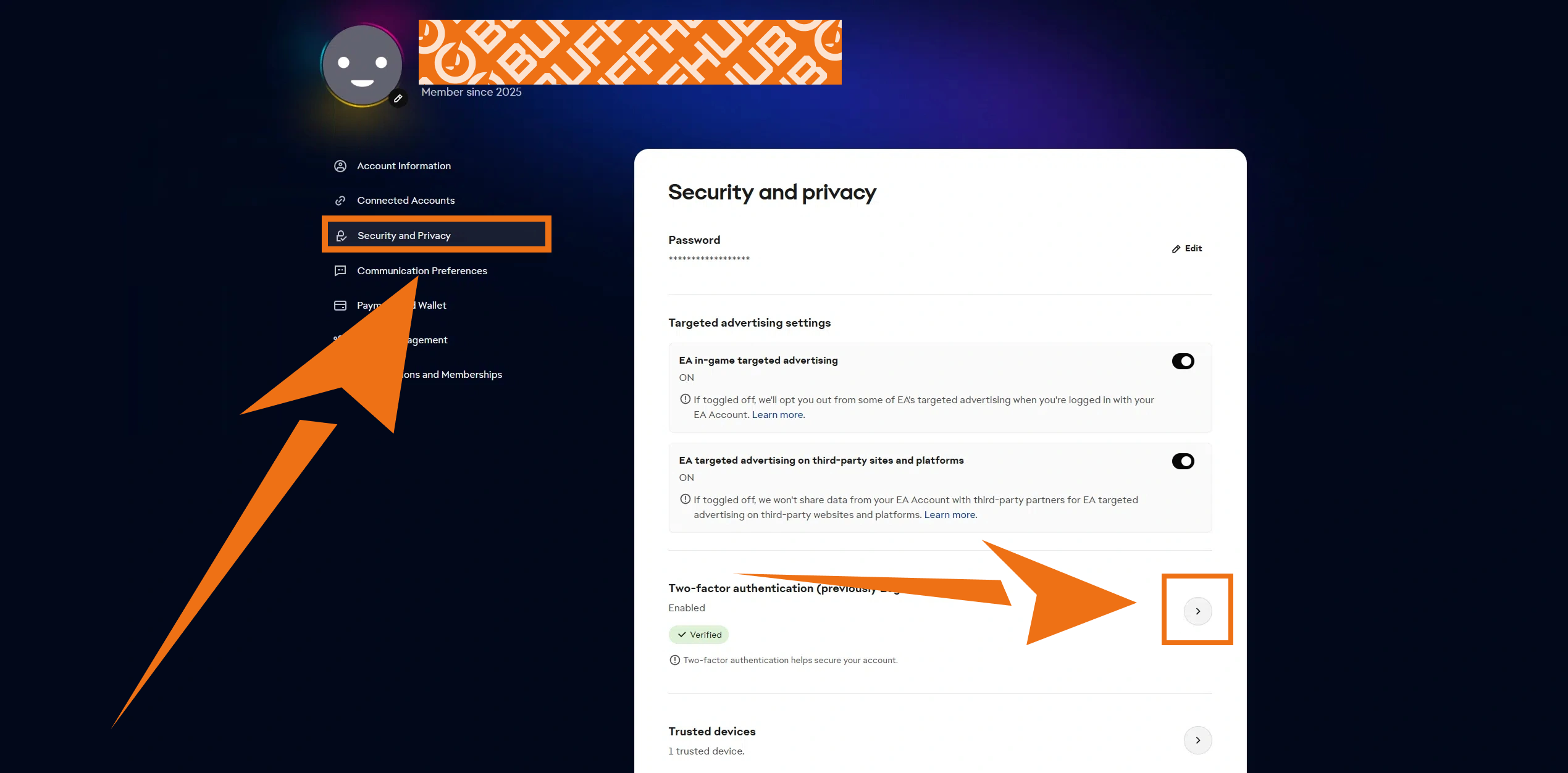This screenshot has width=1568, height=773.
Task: Click the Security and Privacy shield icon
Action: (341, 236)
